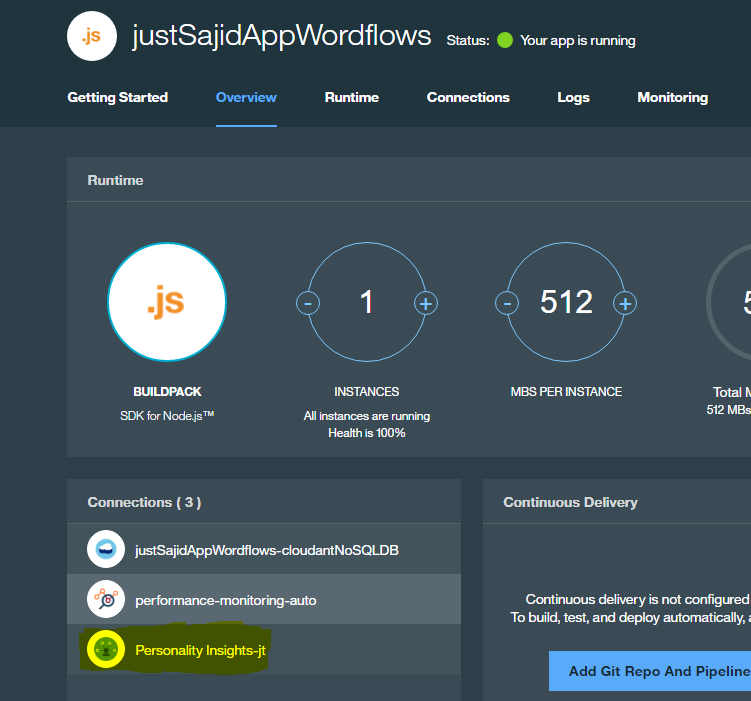Click the instances value 1

pyautogui.click(x=366, y=302)
